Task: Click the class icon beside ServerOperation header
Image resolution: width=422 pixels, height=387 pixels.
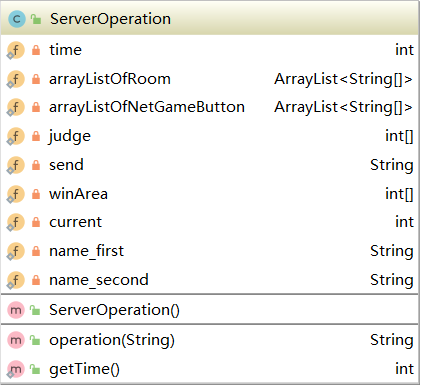Action: [x=17, y=19]
